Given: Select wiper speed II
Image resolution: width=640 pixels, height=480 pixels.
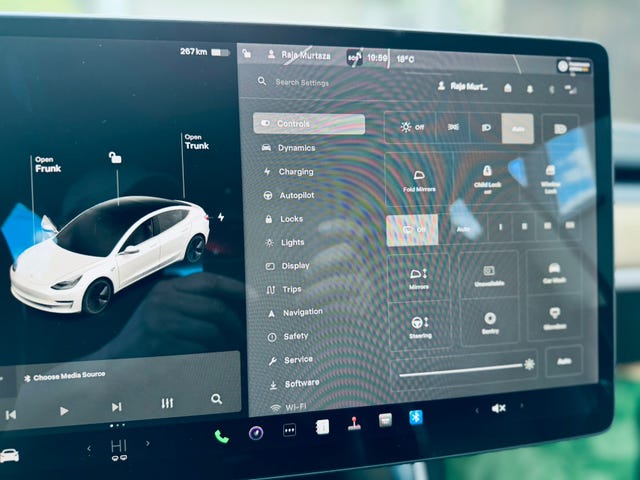Looking at the screenshot, I should click(524, 227).
